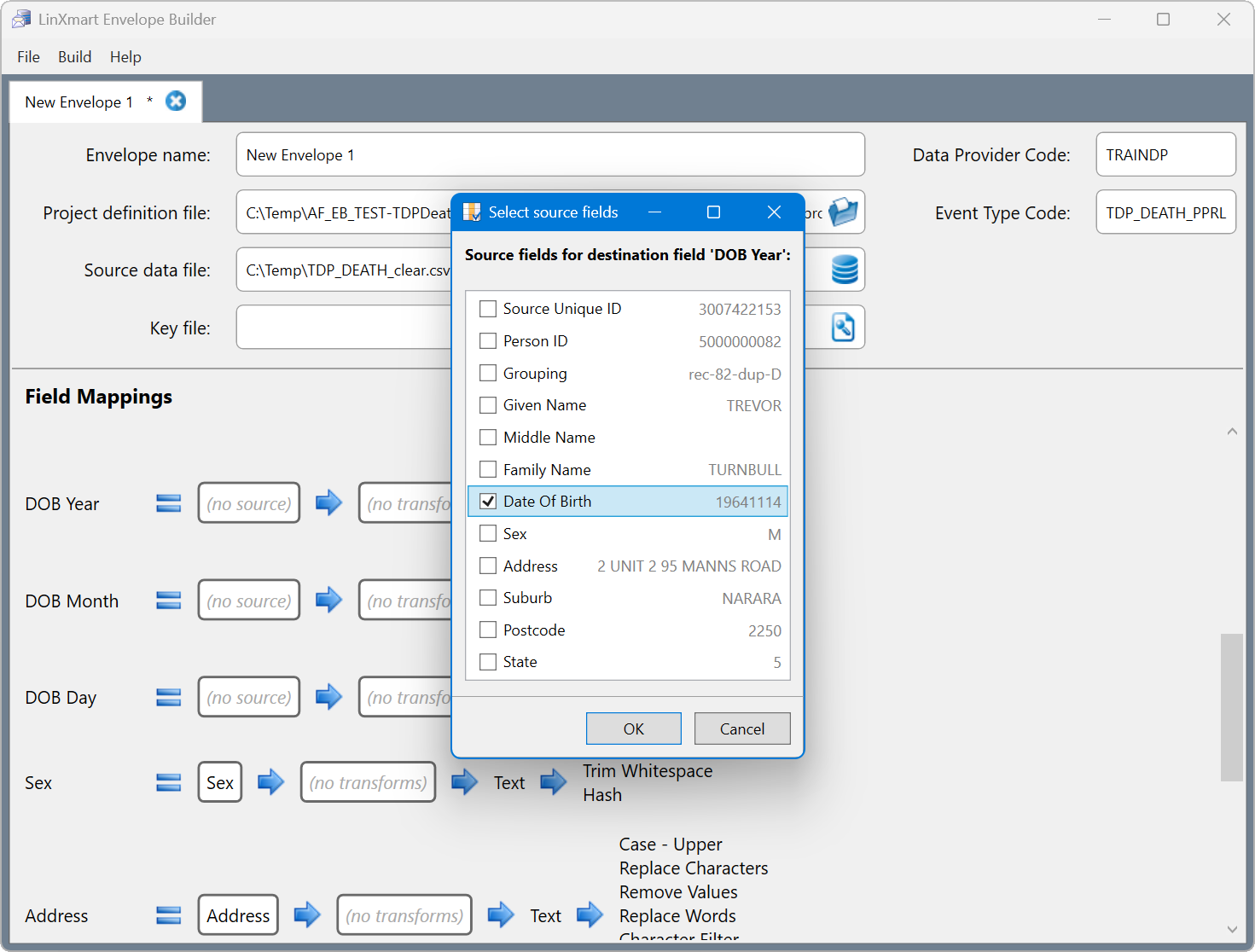1255x952 pixels.
Task: Check the Source Unique ID checkbox
Action: (488, 309)
